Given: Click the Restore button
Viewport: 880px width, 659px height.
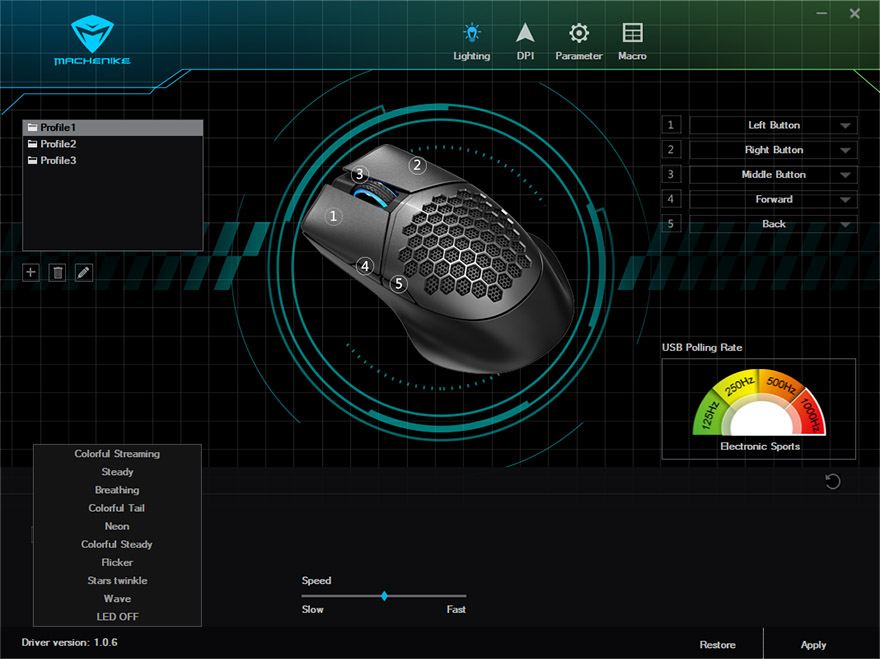Looking at the screenshot, I should (x=717, y=644).
